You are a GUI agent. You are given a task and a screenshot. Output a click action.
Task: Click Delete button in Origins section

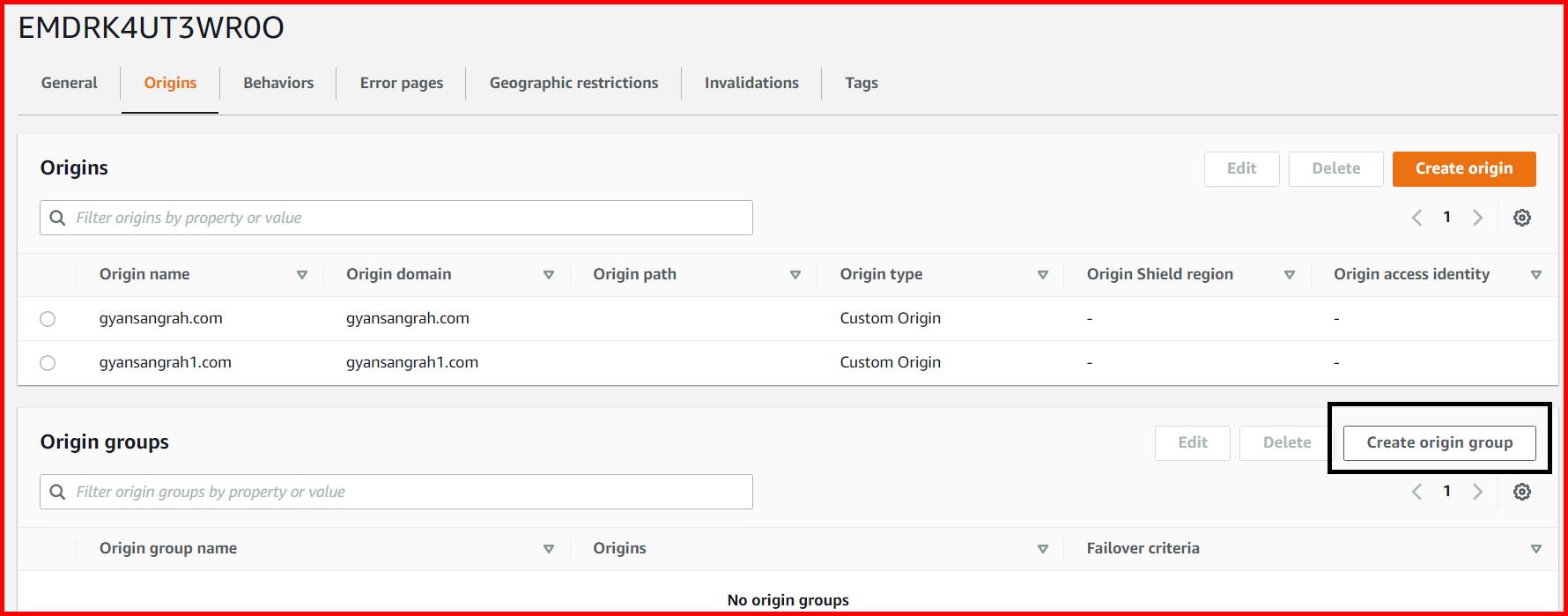click(1335, 168)
